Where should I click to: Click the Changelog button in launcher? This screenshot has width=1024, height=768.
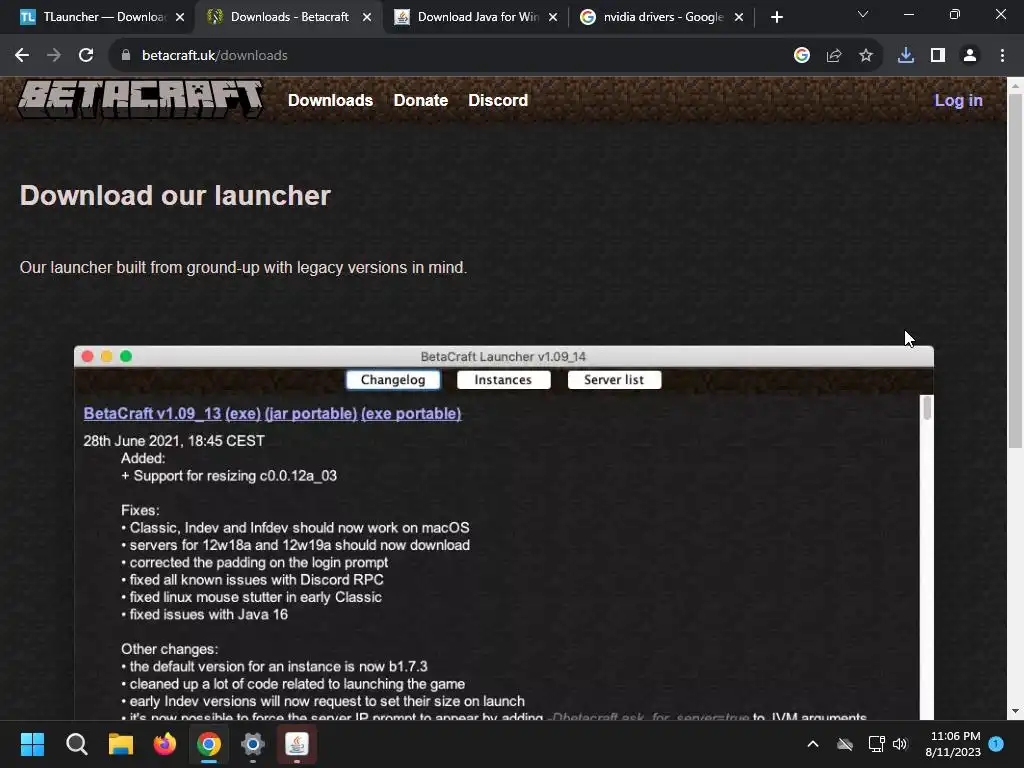[393, 379]
